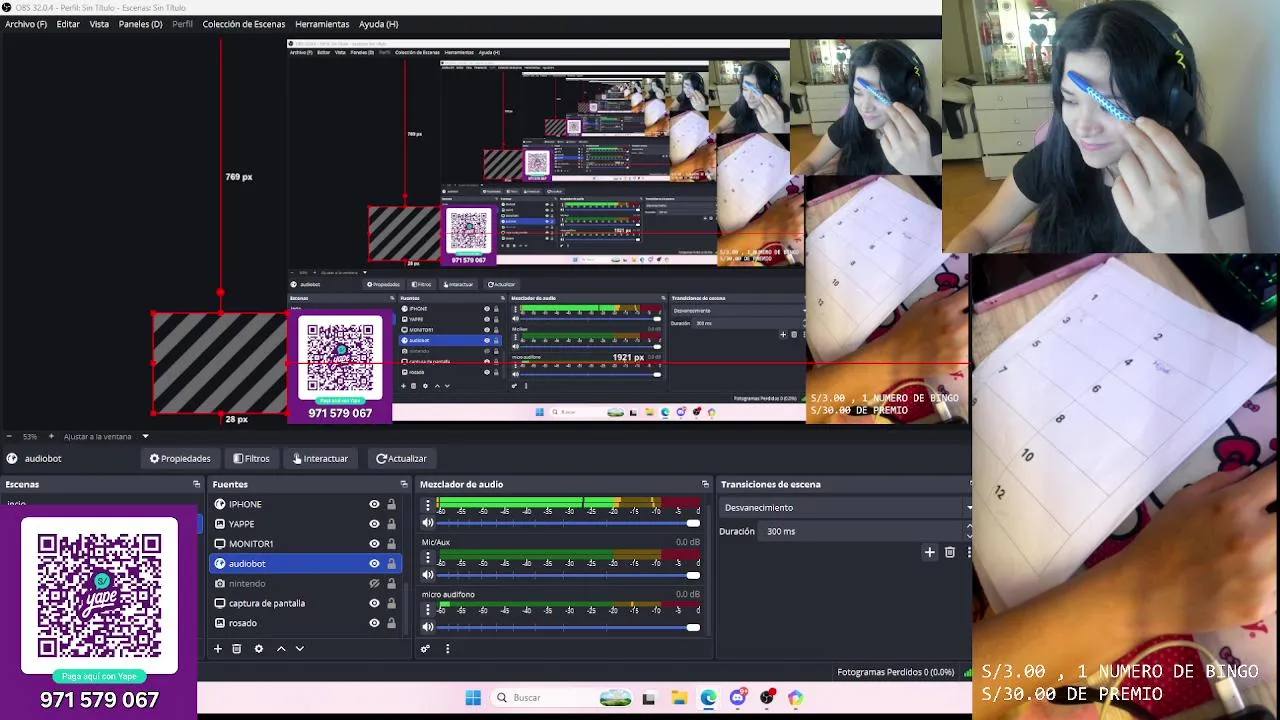Toggle lock on rosado source
The height and width of the screenshot is (720, 1280).
(x=391, y=623)
